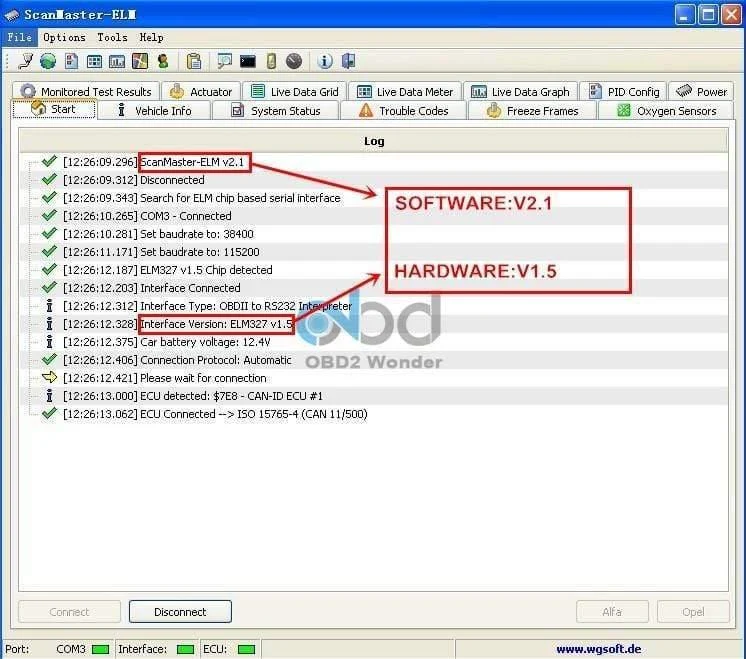Open the Oxygen Sensors tab

[x=666, y=110]
